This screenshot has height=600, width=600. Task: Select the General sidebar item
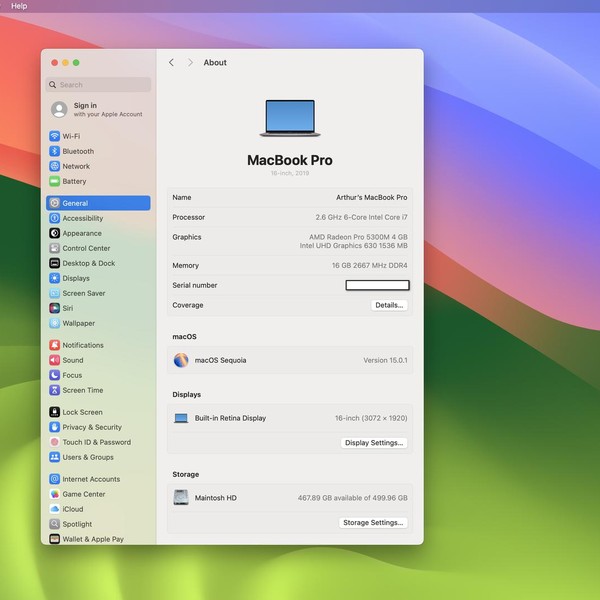coord(98,203)
